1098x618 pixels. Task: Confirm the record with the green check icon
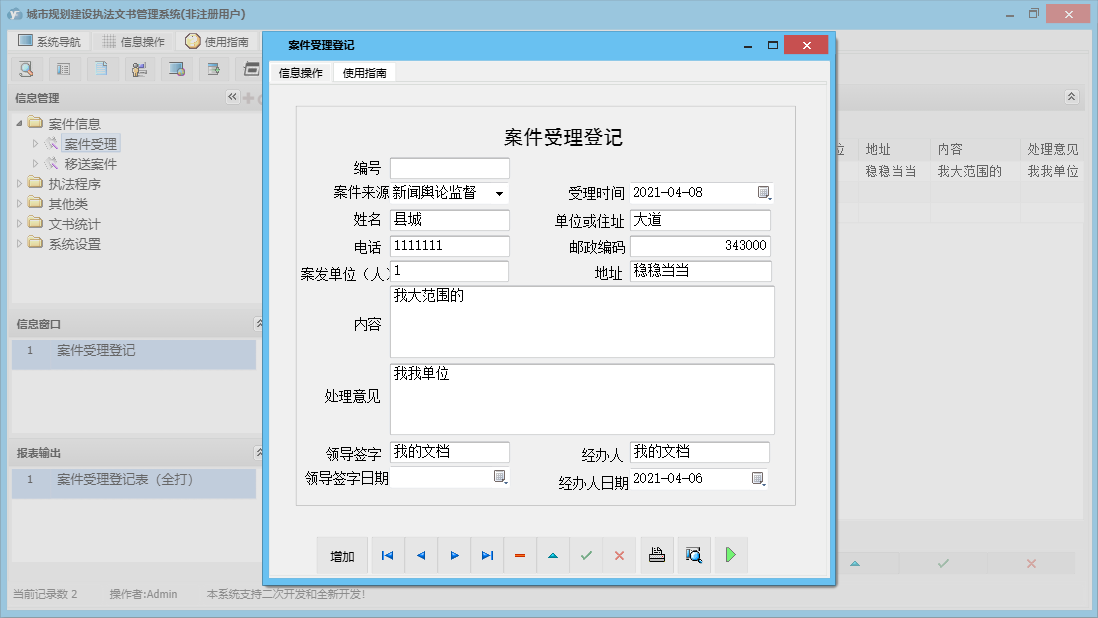[x=586, y=555]
